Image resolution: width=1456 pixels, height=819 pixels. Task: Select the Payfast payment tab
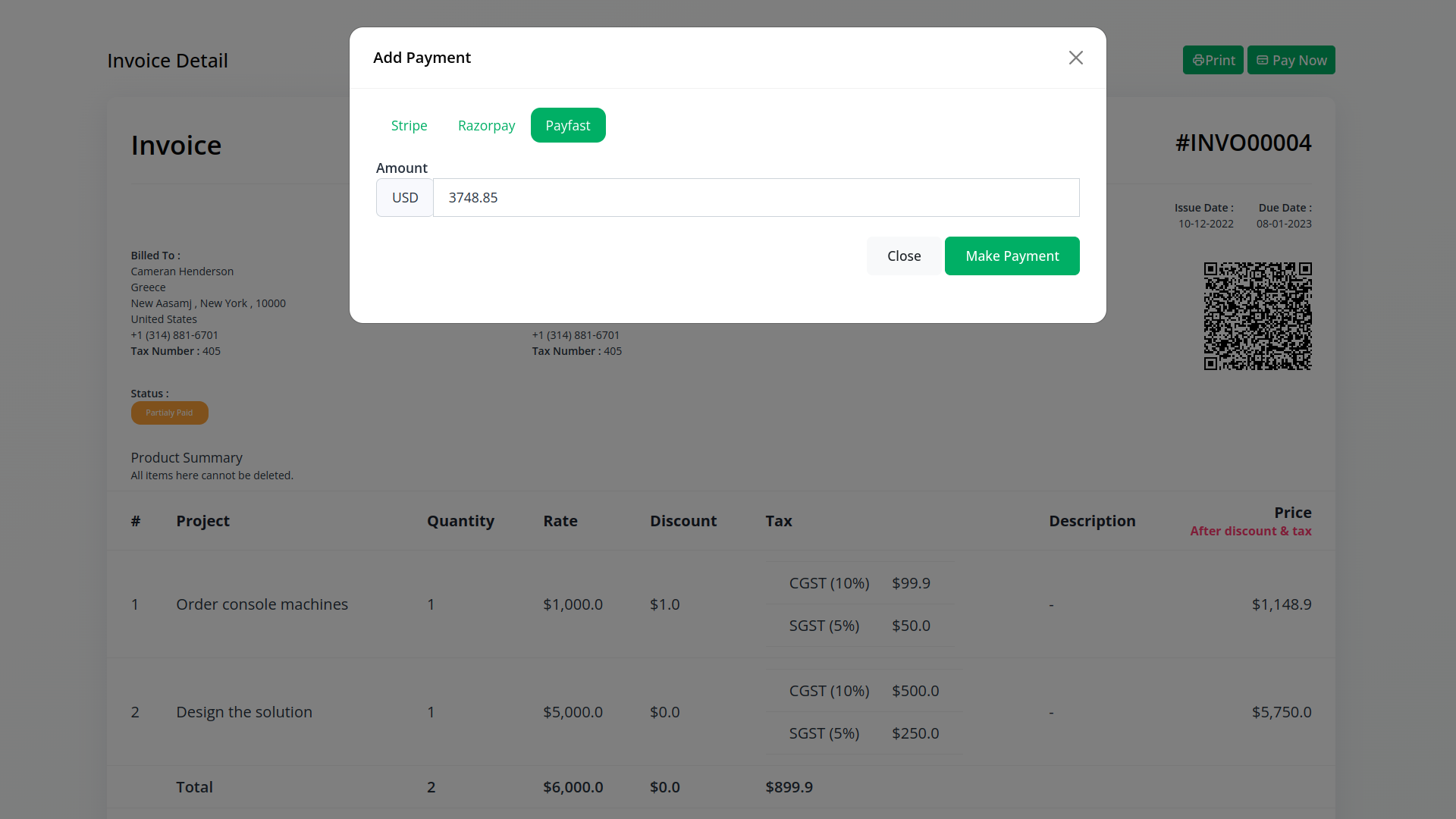pyautogui.click(x=567, y=125)
